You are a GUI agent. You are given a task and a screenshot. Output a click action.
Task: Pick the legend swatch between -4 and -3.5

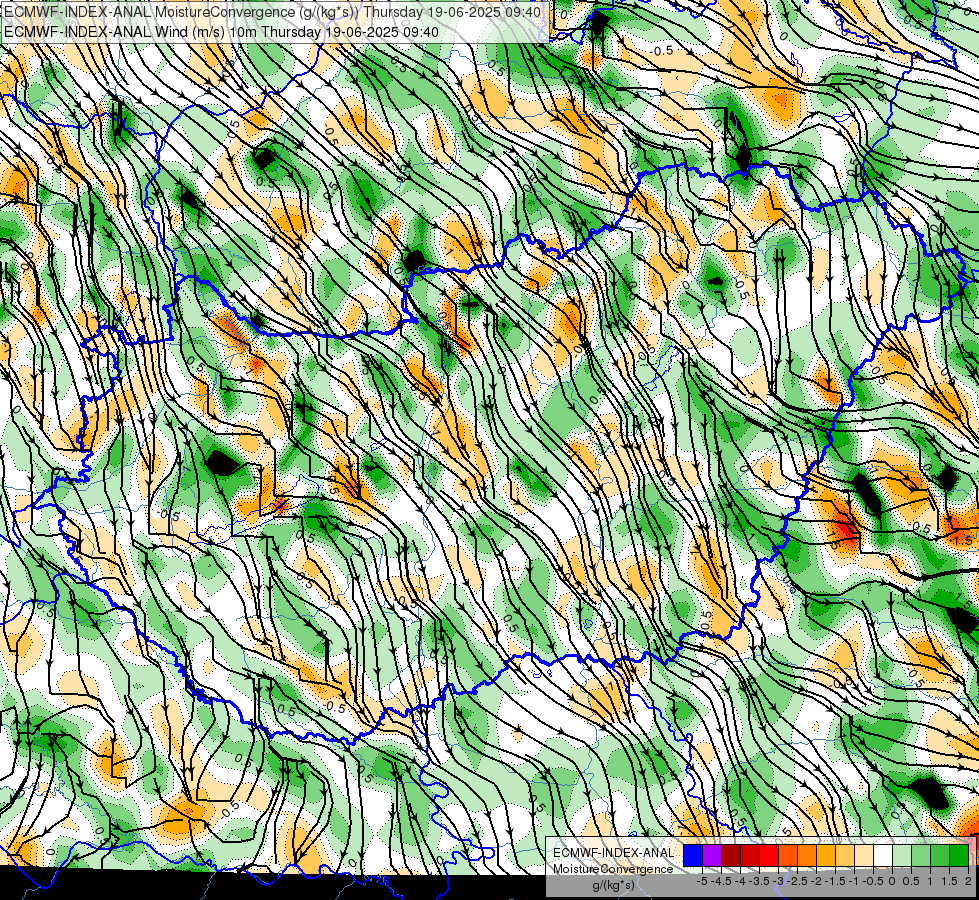click(750, 855)
